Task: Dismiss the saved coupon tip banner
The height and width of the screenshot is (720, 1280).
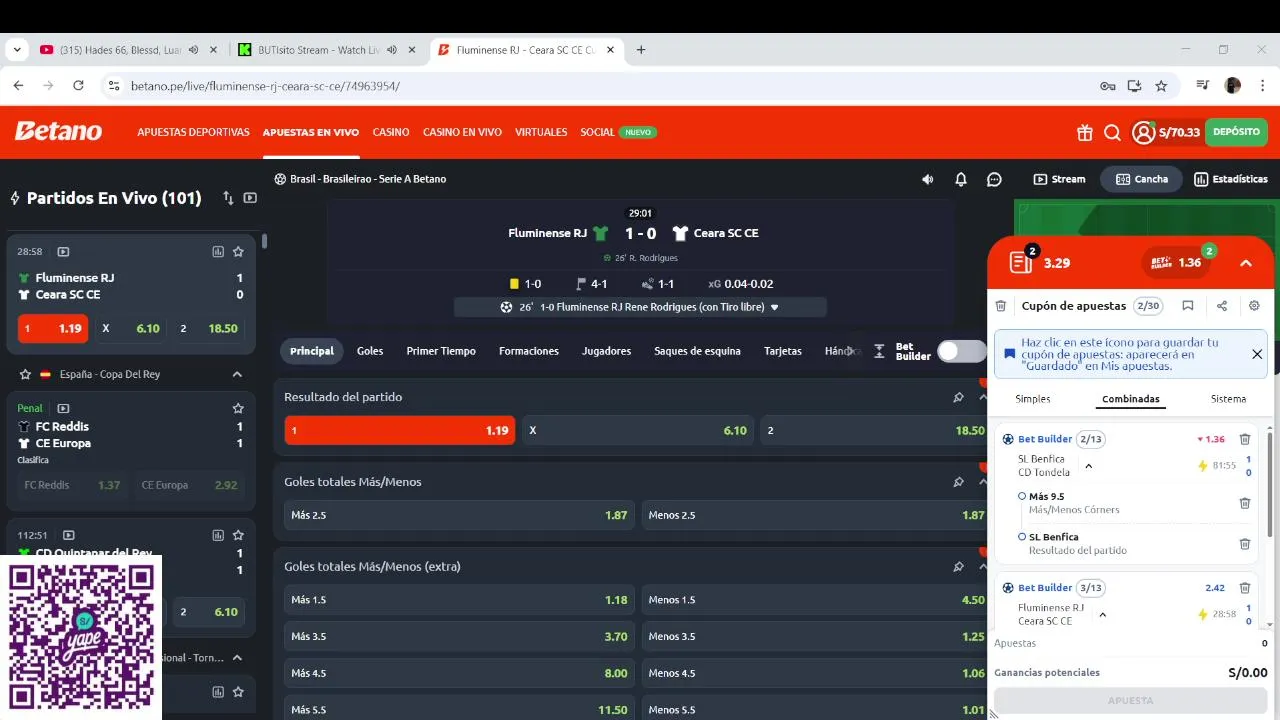Action: [1257, 354]
